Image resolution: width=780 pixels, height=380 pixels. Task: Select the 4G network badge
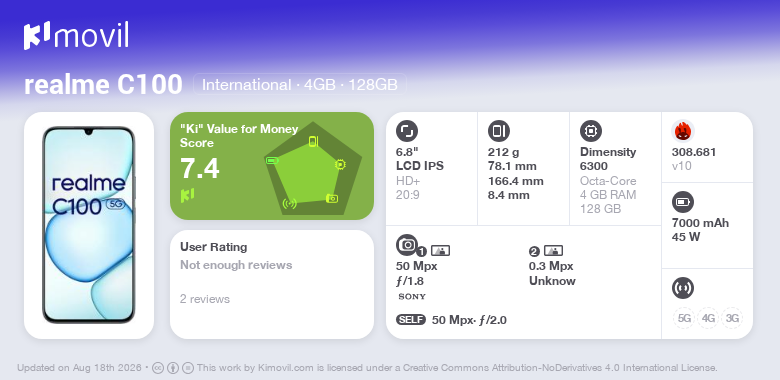coord(708,318)
